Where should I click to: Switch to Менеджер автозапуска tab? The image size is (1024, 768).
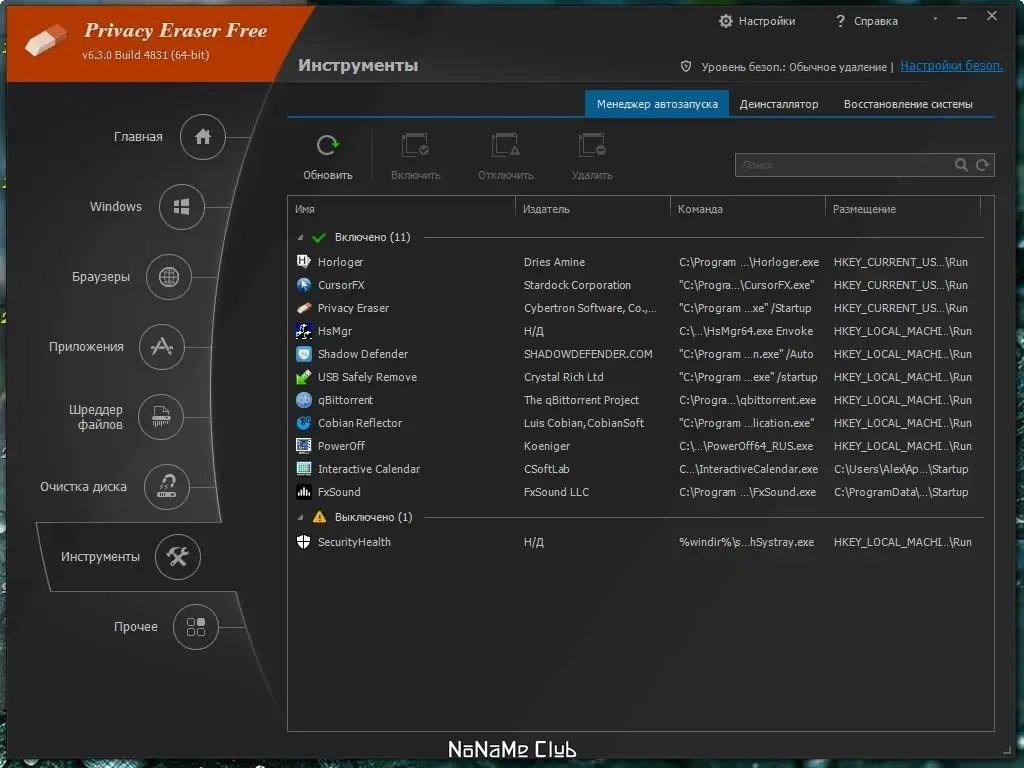click(x=657, y=104)
